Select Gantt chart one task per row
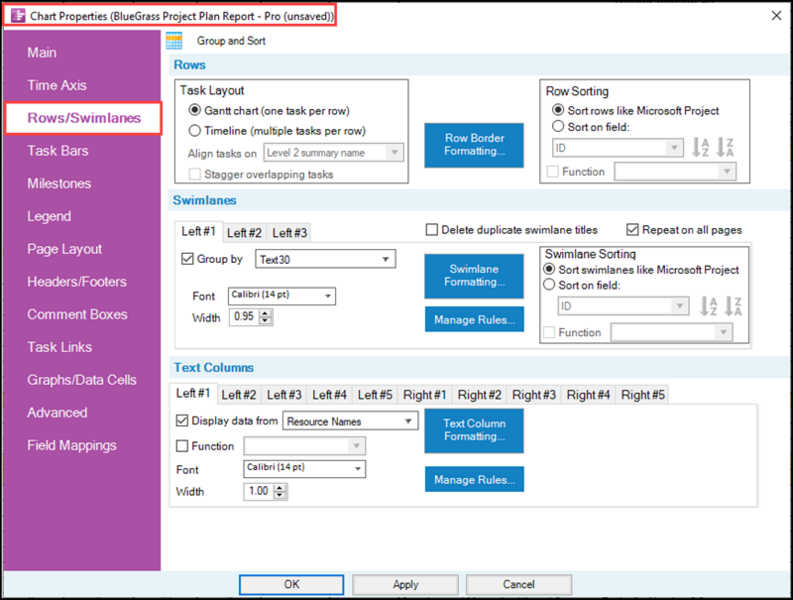793x600 pixels. (195, 110)
